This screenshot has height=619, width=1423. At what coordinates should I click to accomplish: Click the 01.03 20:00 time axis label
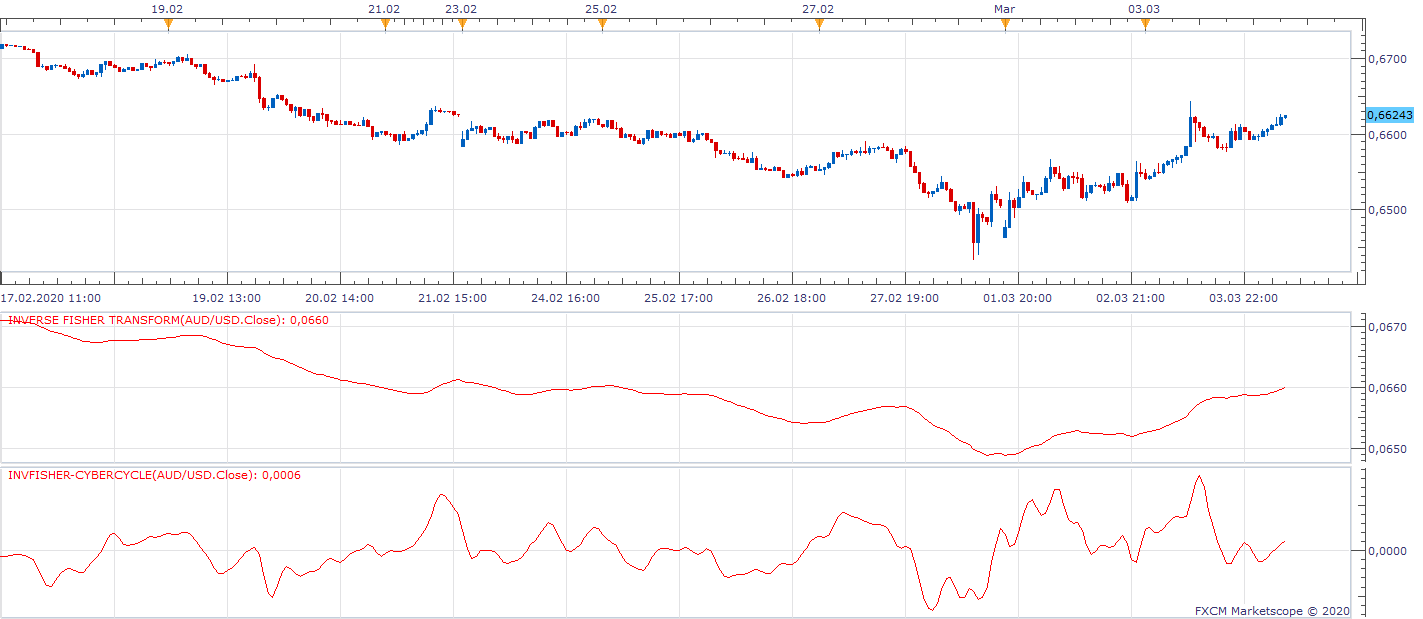coord(1018,298)
